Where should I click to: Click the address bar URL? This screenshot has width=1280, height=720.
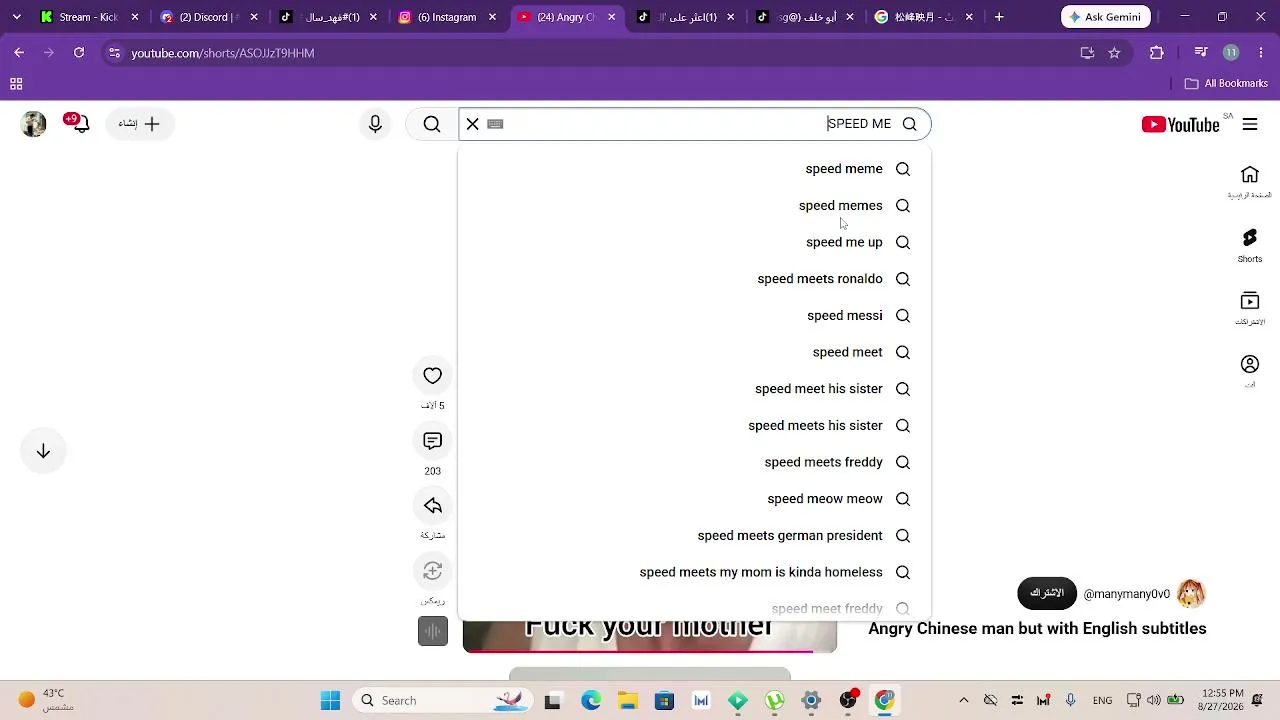(222, 53)
